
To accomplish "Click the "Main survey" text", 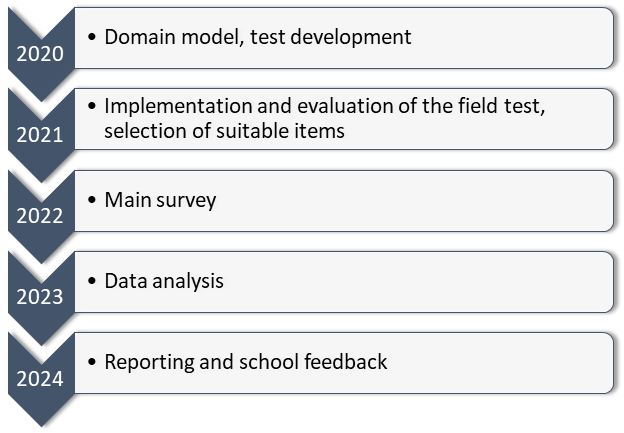I will point(160,200).
